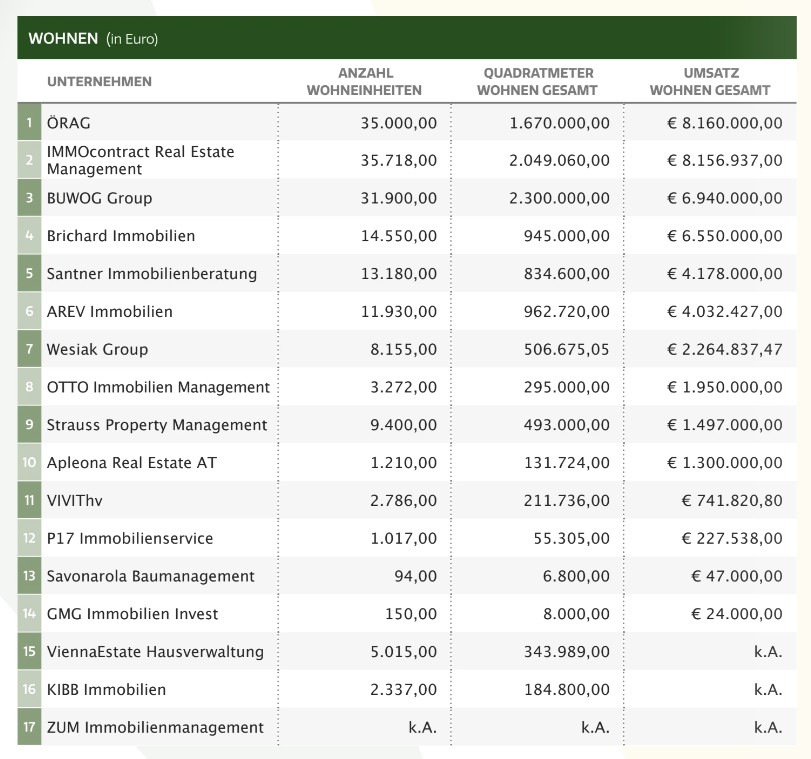Viewport: 811px width, 759px height.
Task: Select the rank 7 badge for Wesiak Group
Action: [30, 350]
